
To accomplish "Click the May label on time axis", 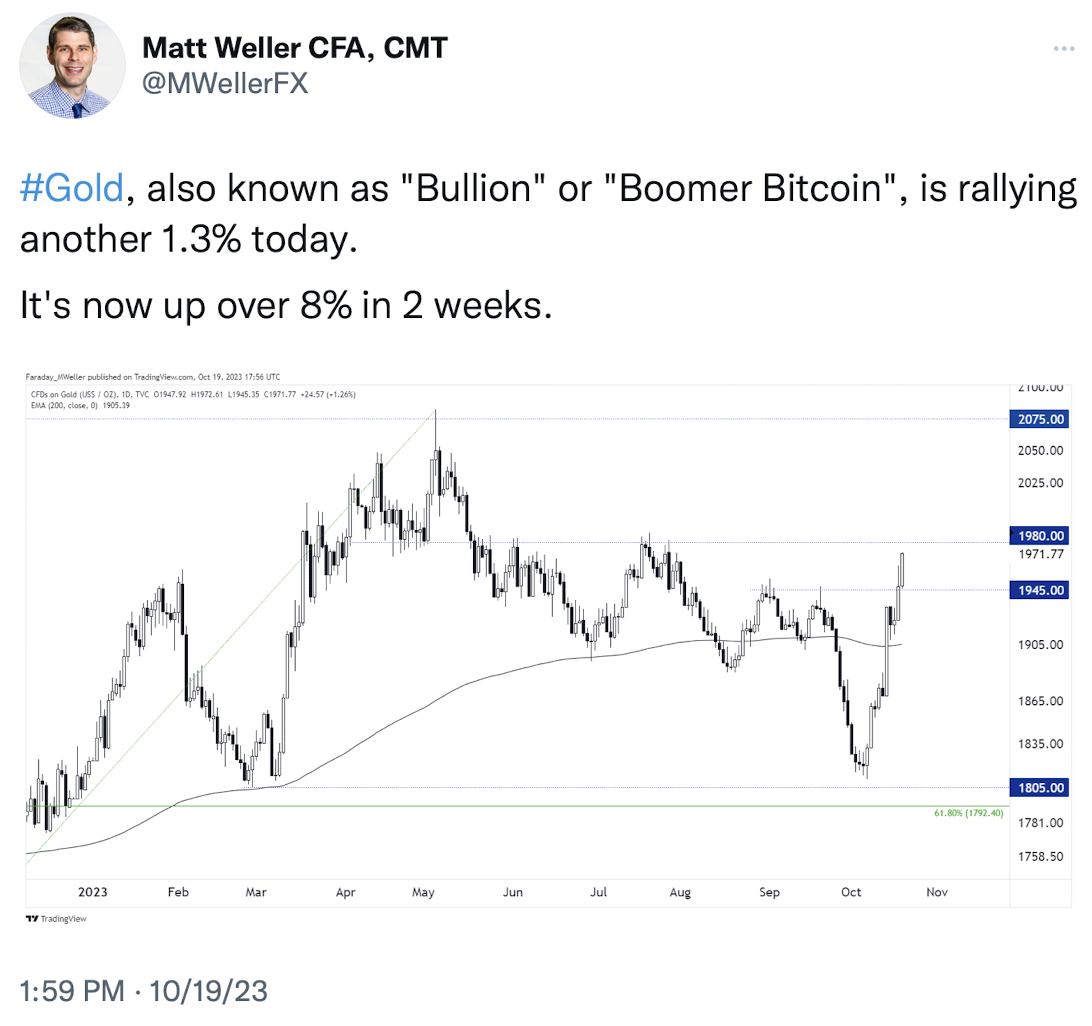I will point(423,892).
